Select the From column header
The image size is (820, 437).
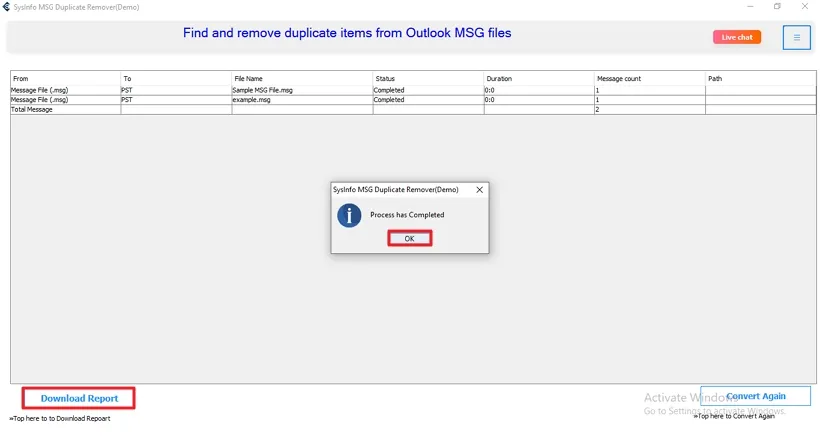tap(65, 78)
